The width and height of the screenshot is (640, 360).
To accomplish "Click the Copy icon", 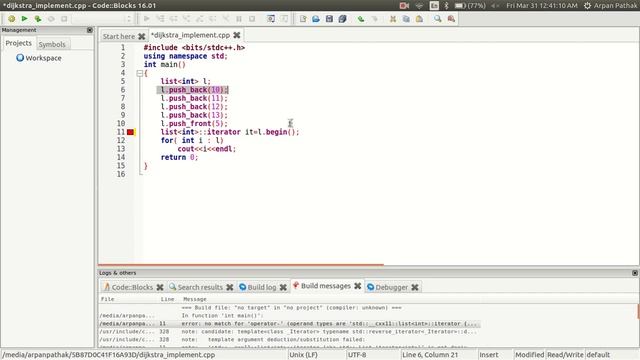I will tap(406, 19).
